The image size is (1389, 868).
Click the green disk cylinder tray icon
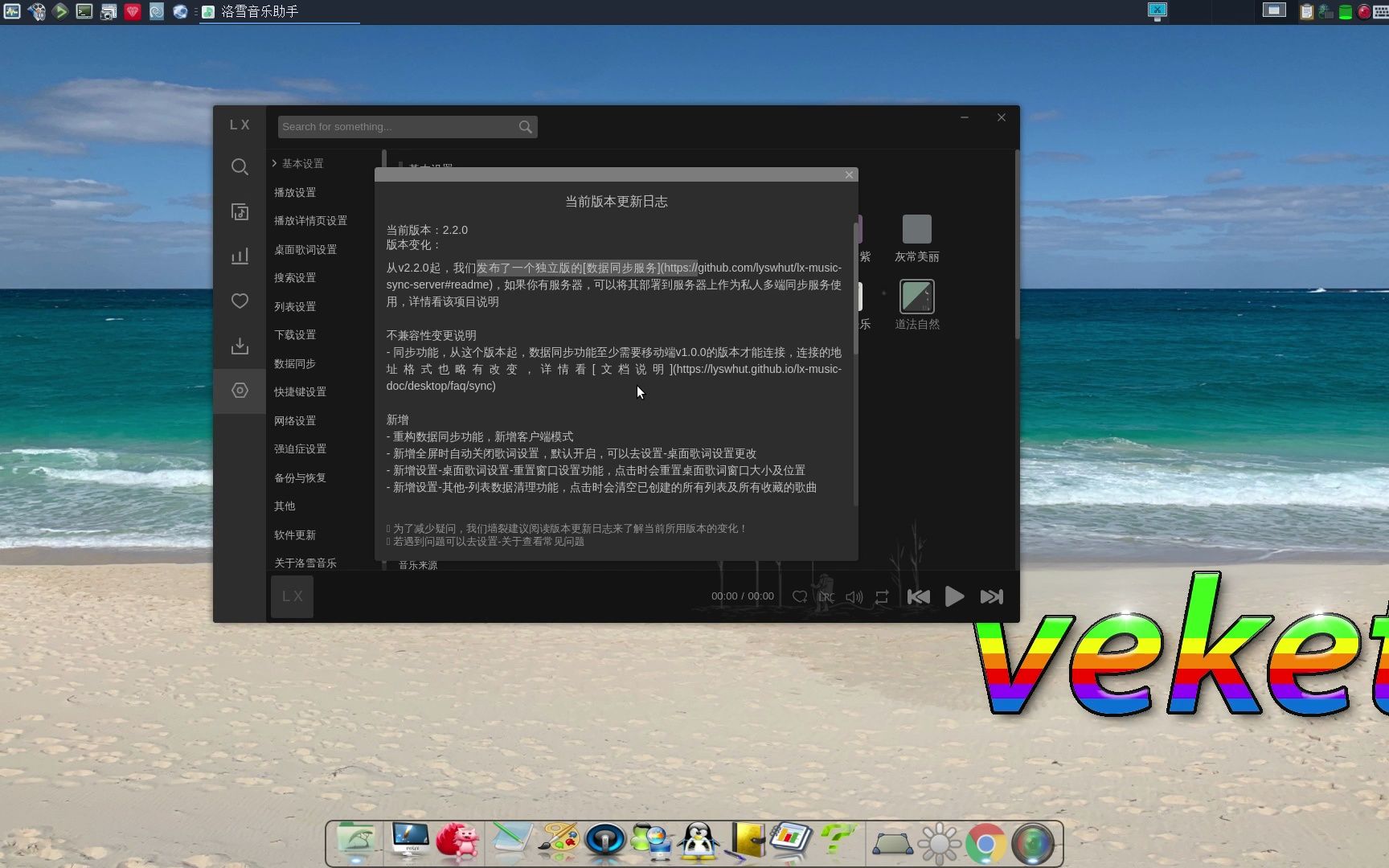(1345, 12)
